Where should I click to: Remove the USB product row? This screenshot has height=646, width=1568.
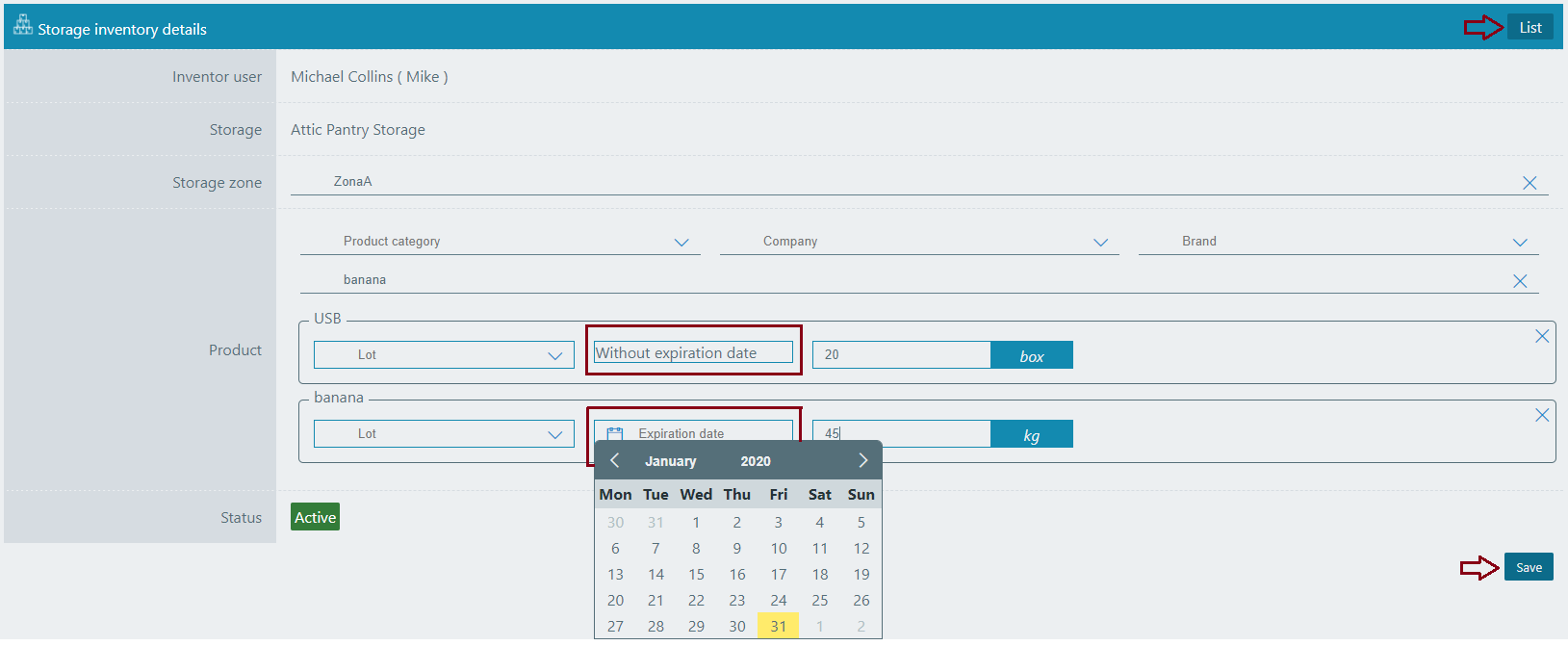(1542, 336)
